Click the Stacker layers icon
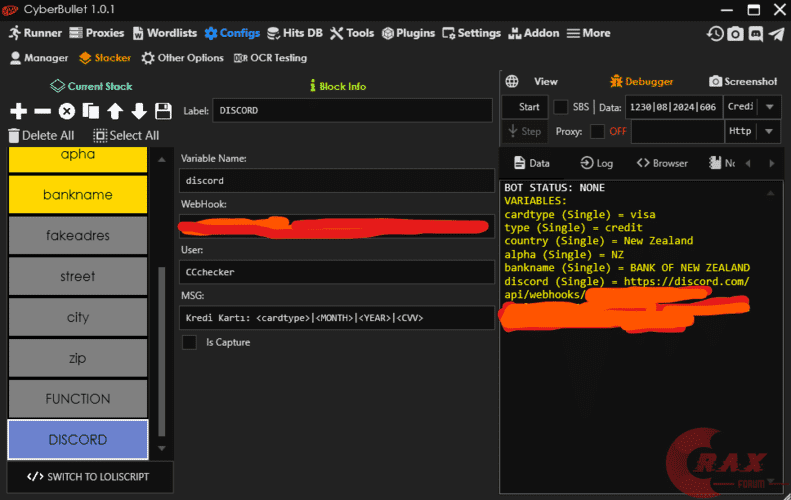 tap(85, 58)
